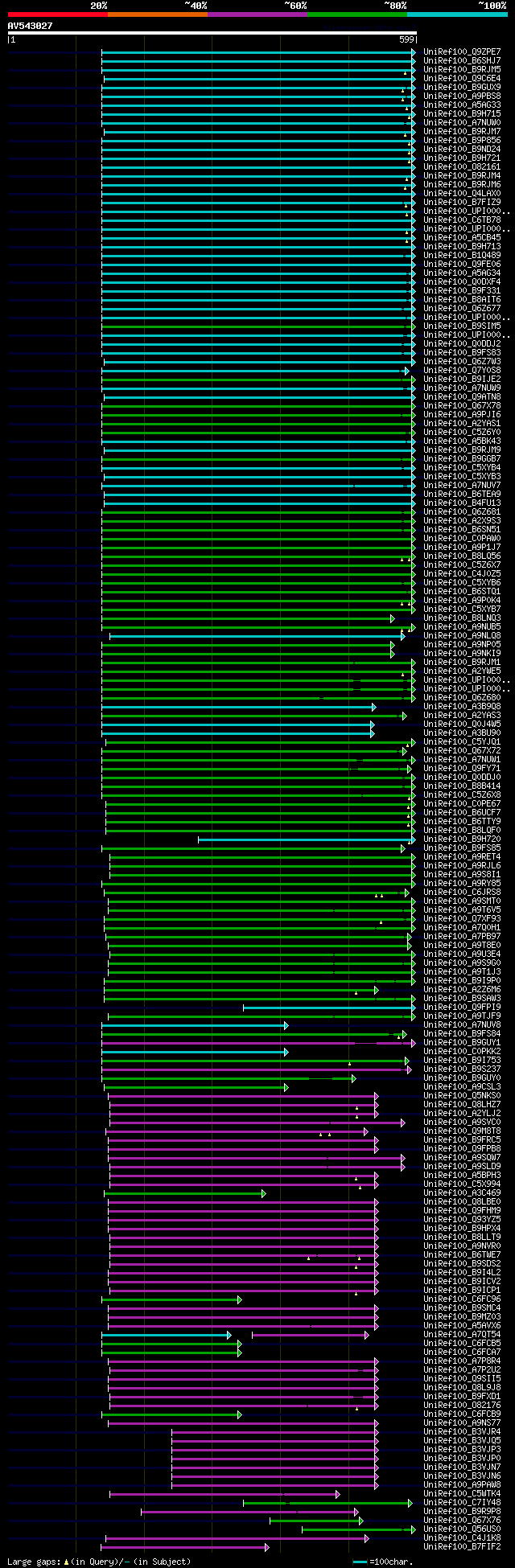515x1568 pixels.
Task: Select label UniRef100_B7FIF2
Action: [x=461, y=1547]
